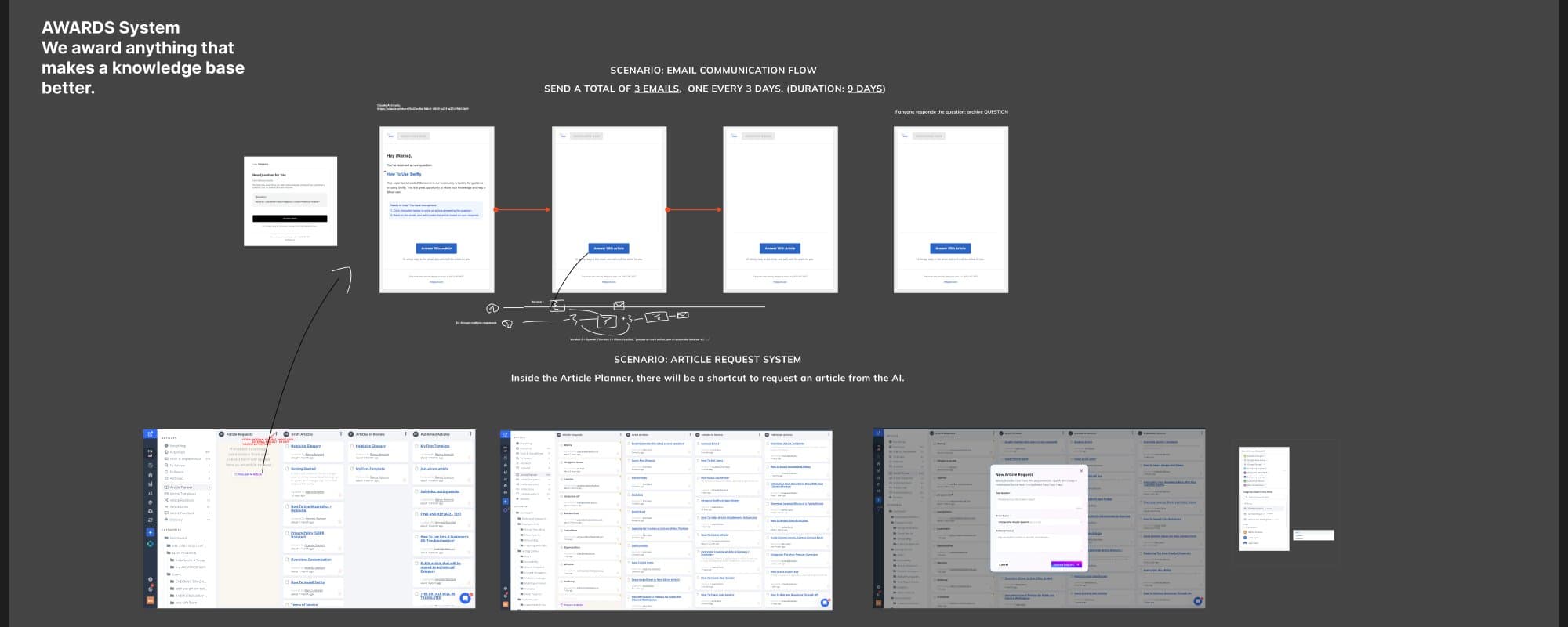The height and width of the screenshot is (627, 1568).
Task: Click the Request an Article link in leftmost mockup
Action: coord(249,474)
